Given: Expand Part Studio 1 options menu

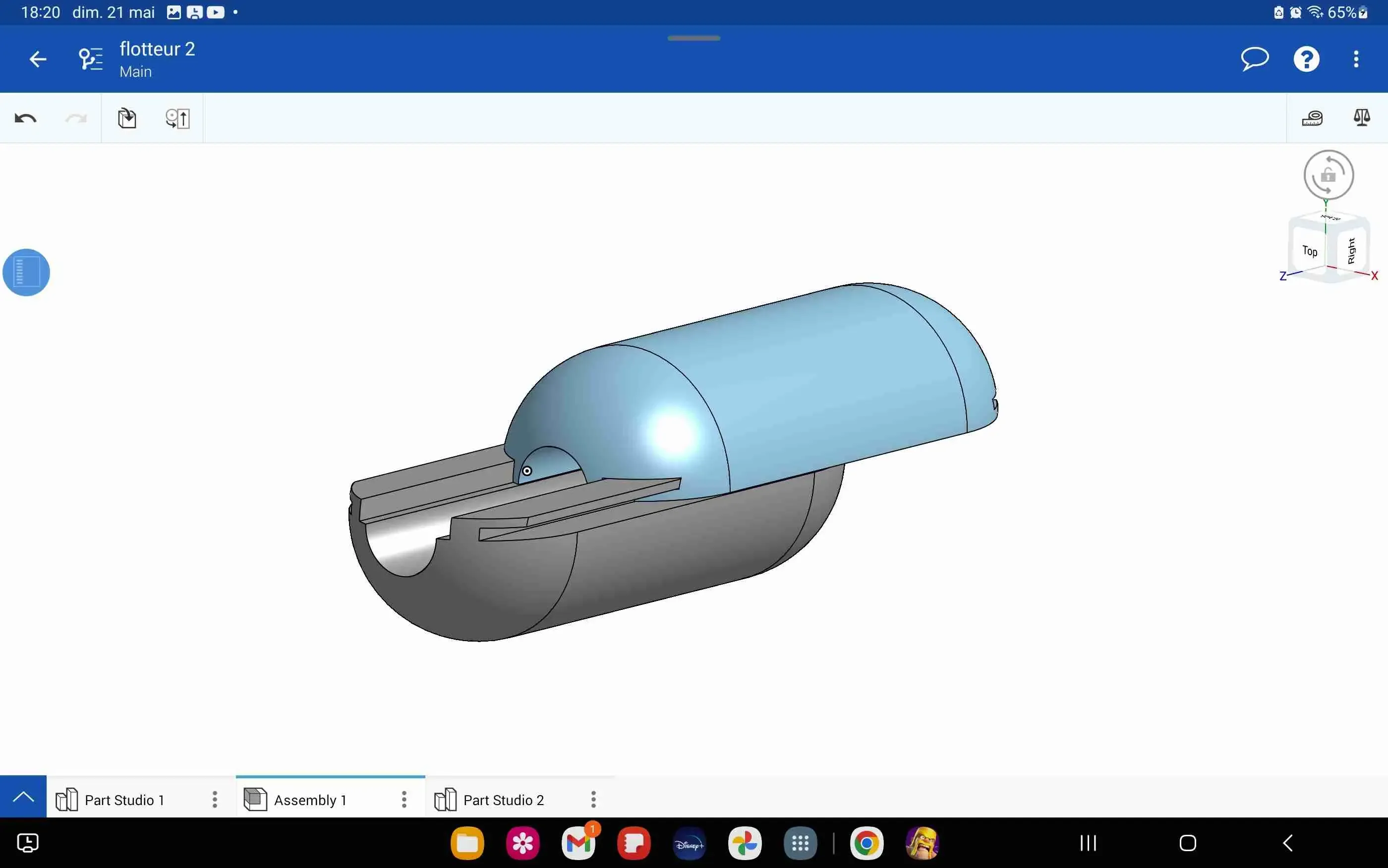Looking at the screenshot, I should point(213,799).
